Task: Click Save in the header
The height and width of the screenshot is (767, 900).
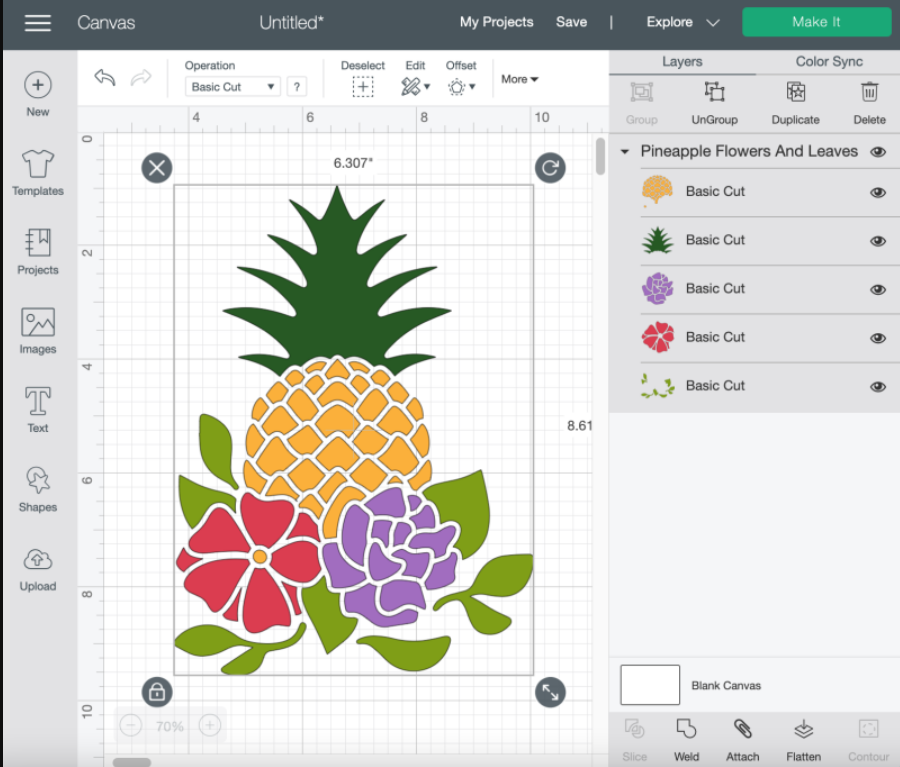Action: [x=571, y=22]
